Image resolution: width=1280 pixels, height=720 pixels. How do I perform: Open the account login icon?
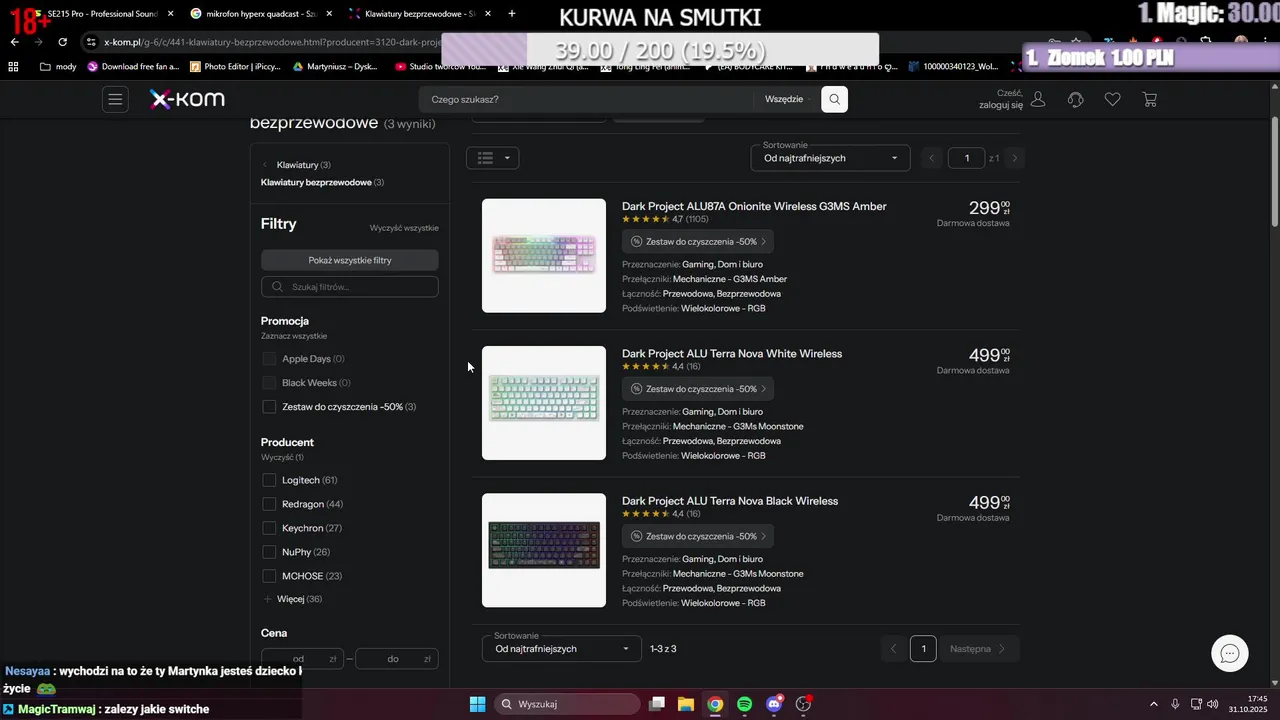(1038, 99)
